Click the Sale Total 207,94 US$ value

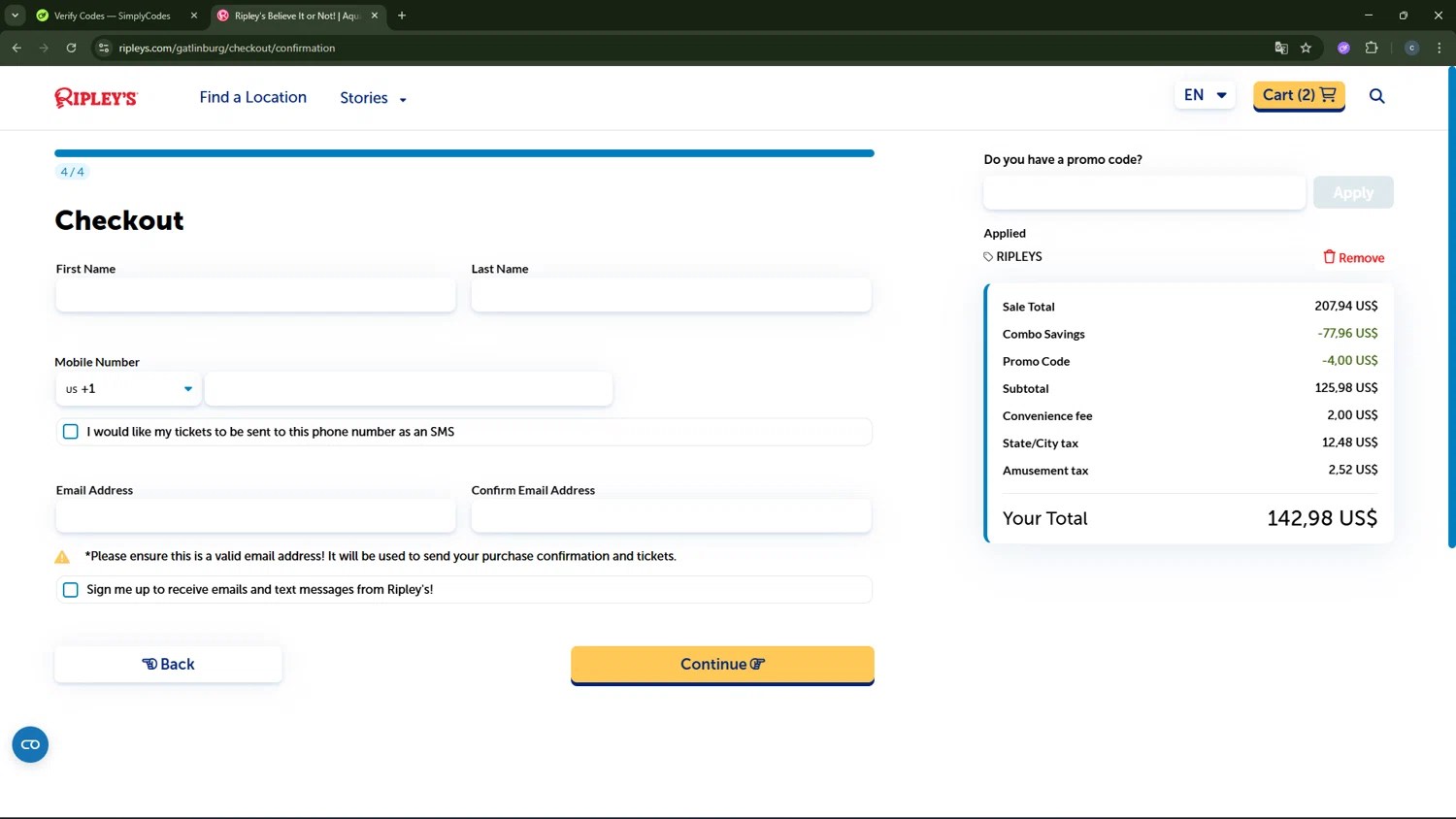pos(1345,306)
